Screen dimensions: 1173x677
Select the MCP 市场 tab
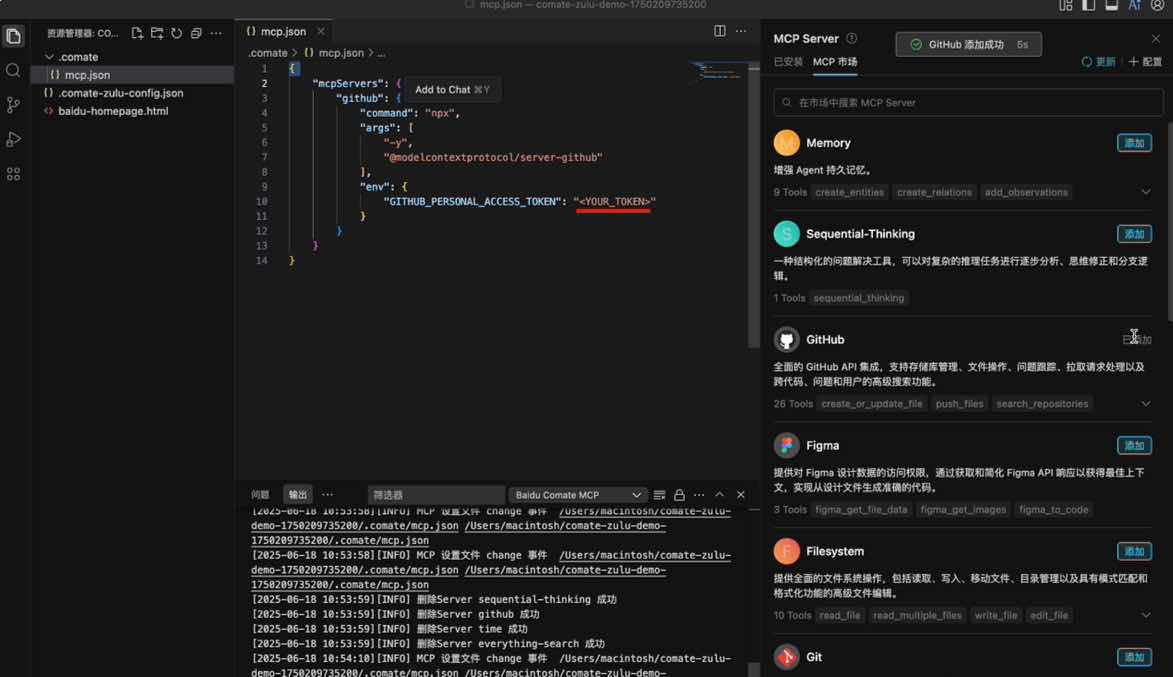click(x=835, y=61)
